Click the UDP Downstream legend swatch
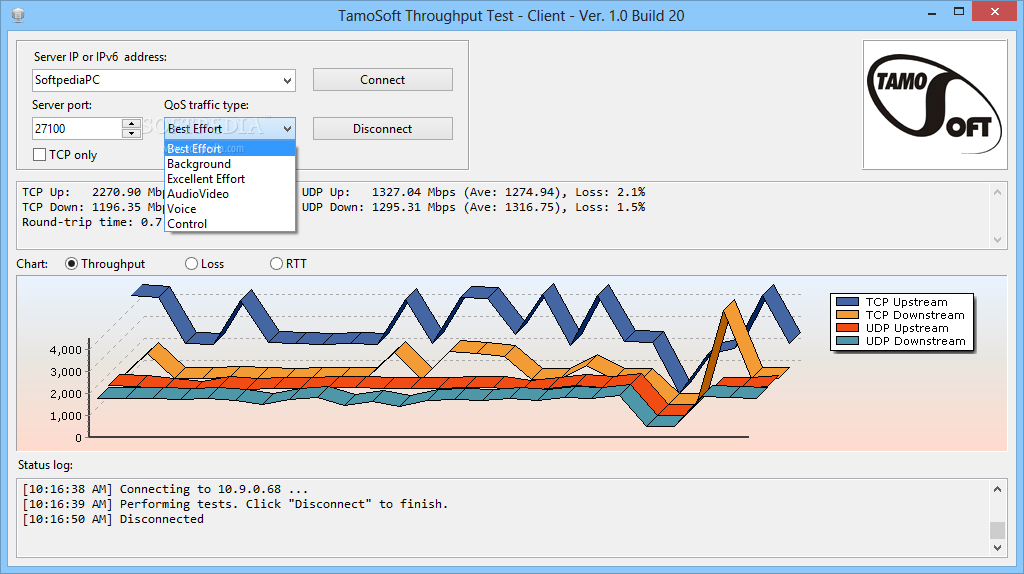 click(x=847, y=341)
